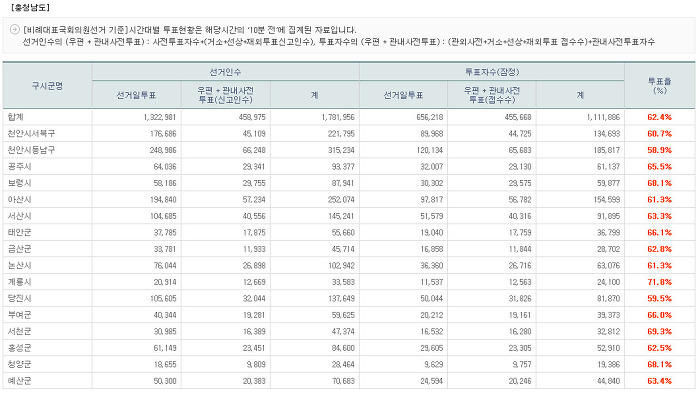The width and height of the screenshot is (700, 395).
Task: Select the 137,649 total for 당진시
Action: 341,299
